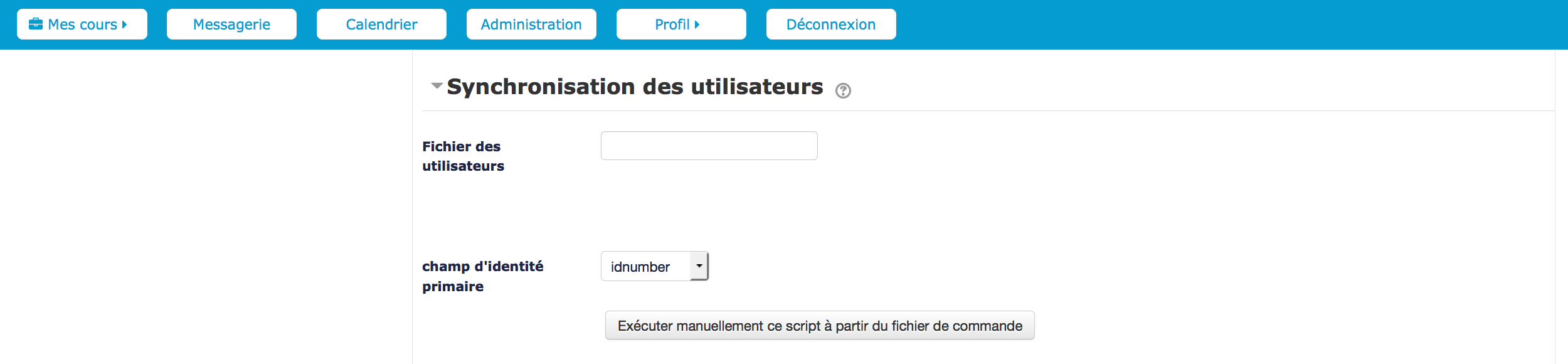Open the Calendrier page

pyautogui.click(x=381, y=24)
